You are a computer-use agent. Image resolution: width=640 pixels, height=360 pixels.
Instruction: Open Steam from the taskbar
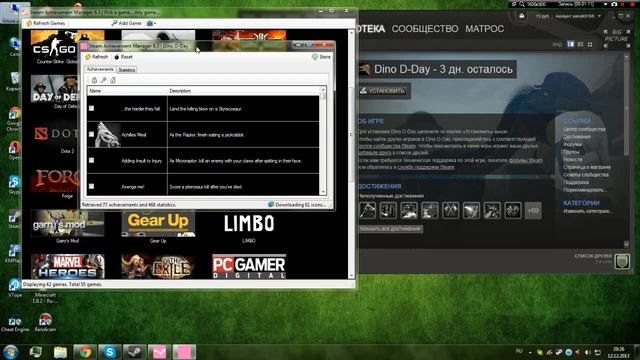click(134, 352)
